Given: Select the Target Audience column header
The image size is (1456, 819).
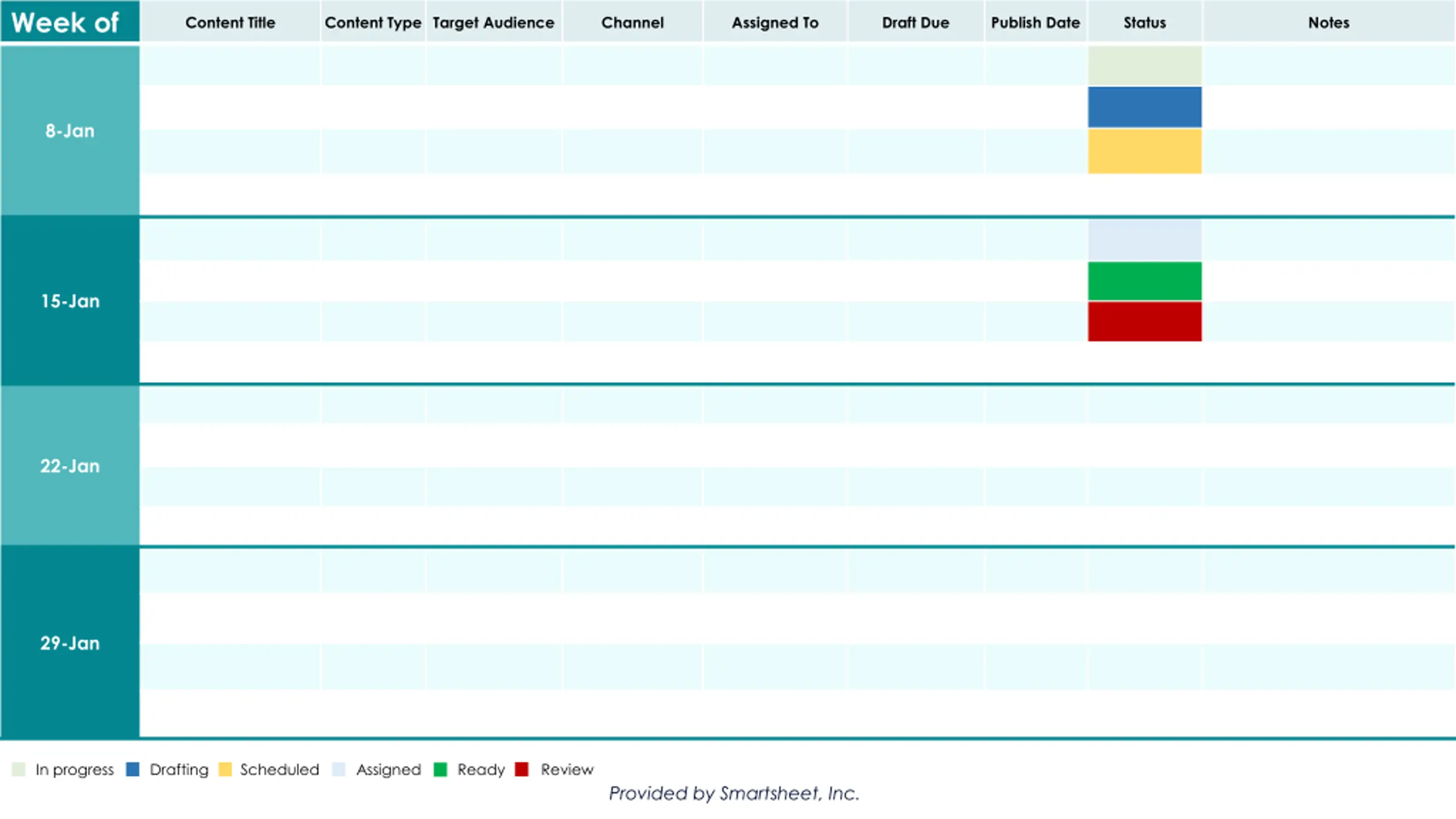Looking at the screenshot, I should pos(494,22).
